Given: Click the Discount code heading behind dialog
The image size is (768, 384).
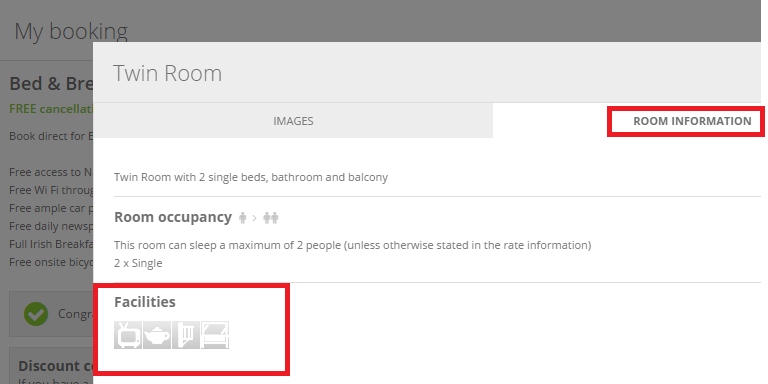Looking at the screenshot, I should pyautogui.click(x=56, y=366).
